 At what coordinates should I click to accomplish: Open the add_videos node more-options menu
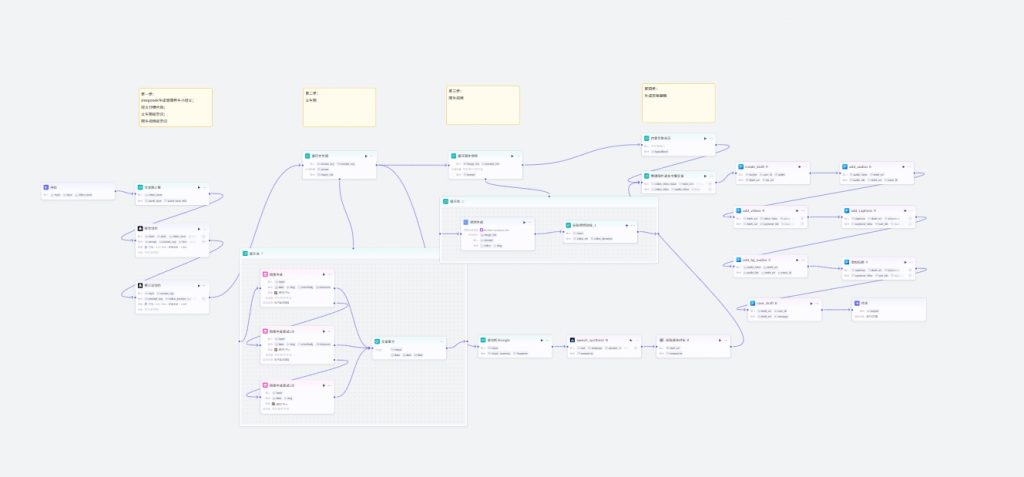point(803,211)
